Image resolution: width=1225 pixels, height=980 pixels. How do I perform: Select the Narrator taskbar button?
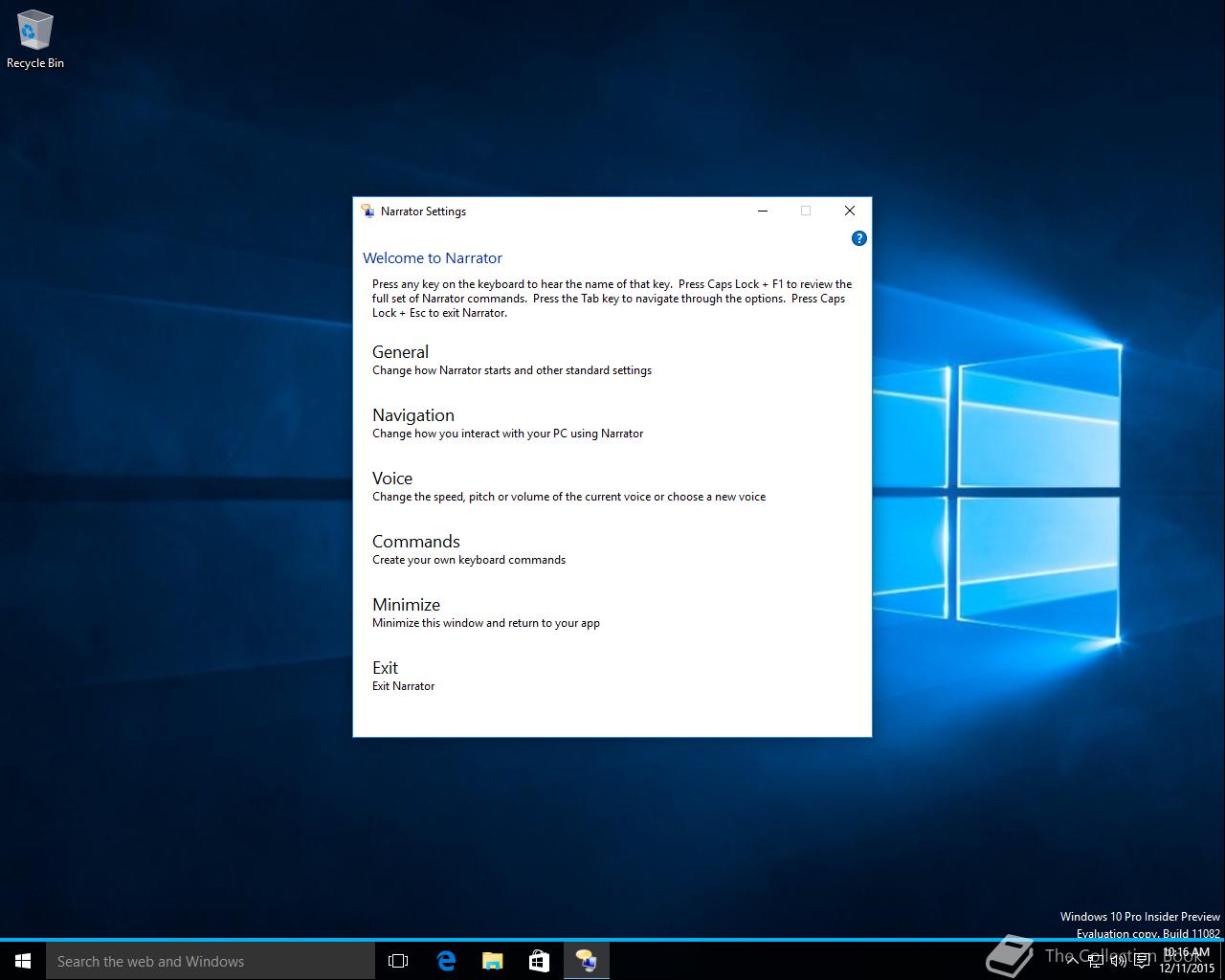click(x=586, y=961)
